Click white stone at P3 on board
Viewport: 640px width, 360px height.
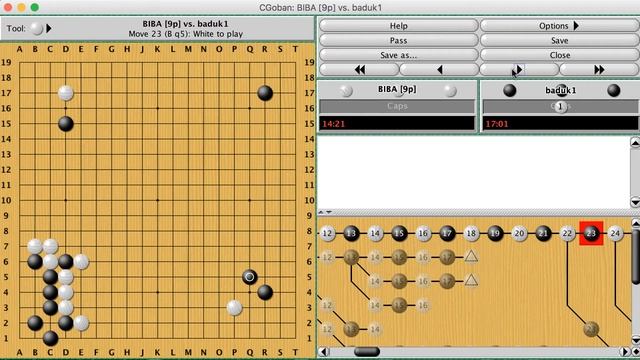pos(234,308)
